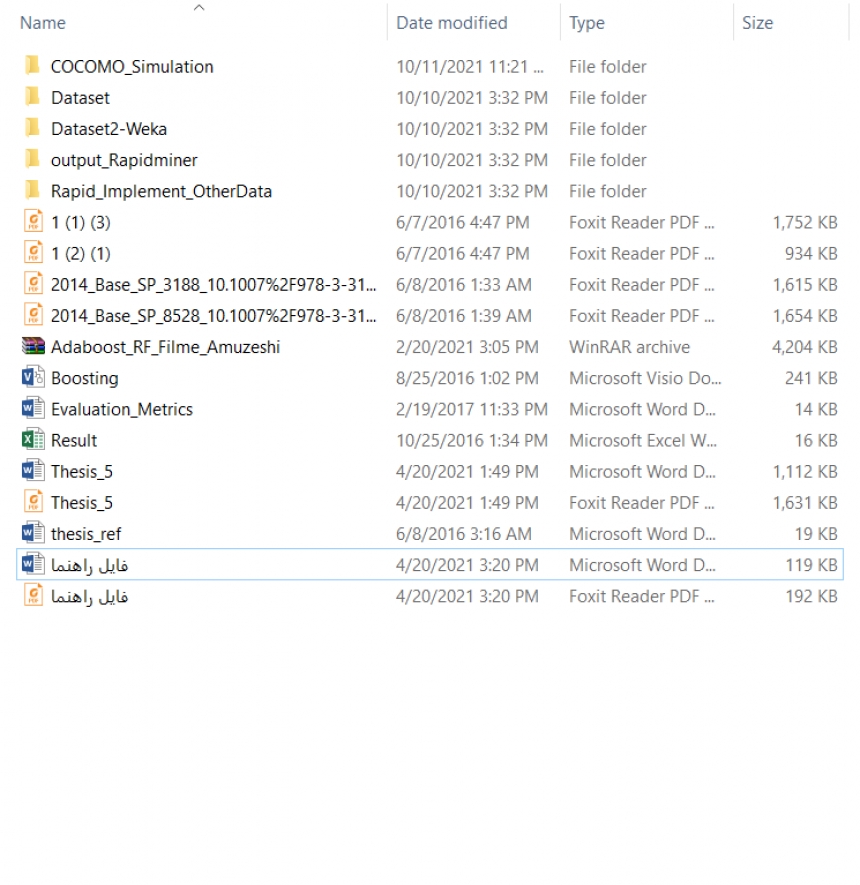Select the COCOMO_Simulation folder name
This screenshot has height=885, width=860.
[132, 67]
